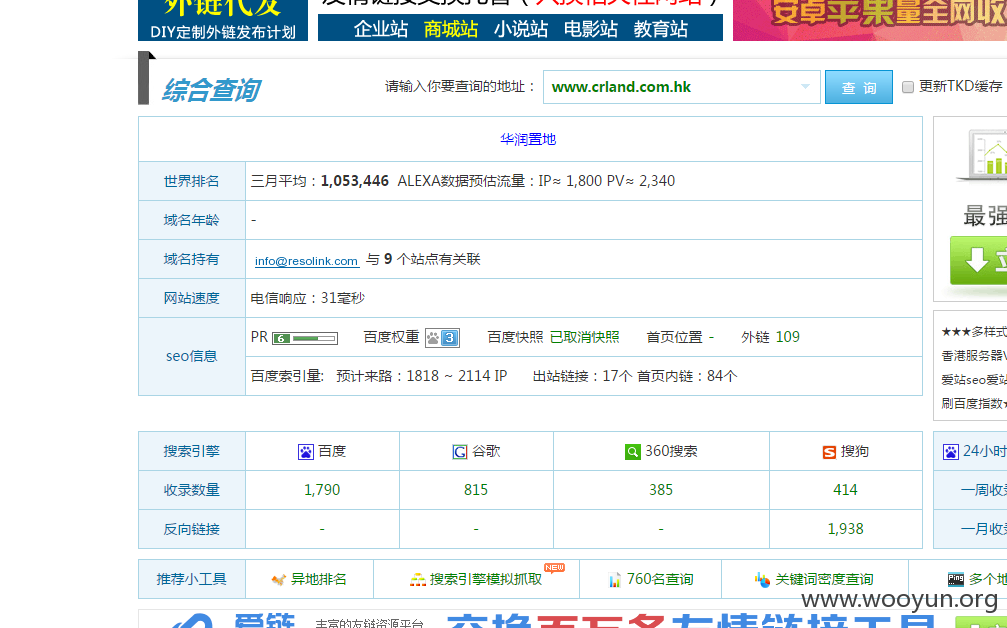The image size is (1007, 628).
Task: Open the info@resolink.com email link
Action: (x=306, y=261)
